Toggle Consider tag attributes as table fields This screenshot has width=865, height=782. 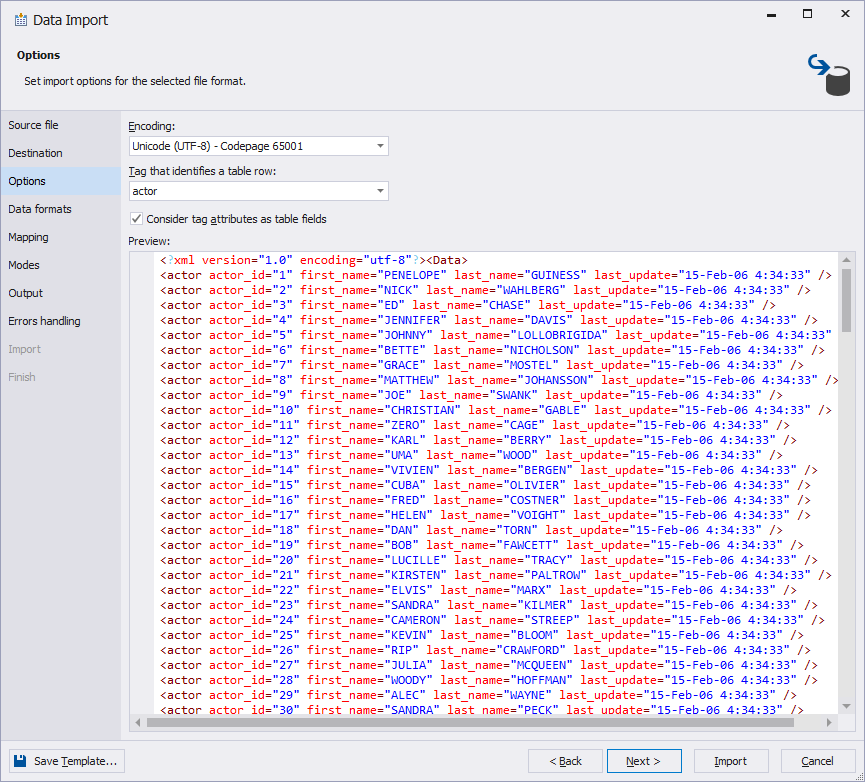coord(137,219)
